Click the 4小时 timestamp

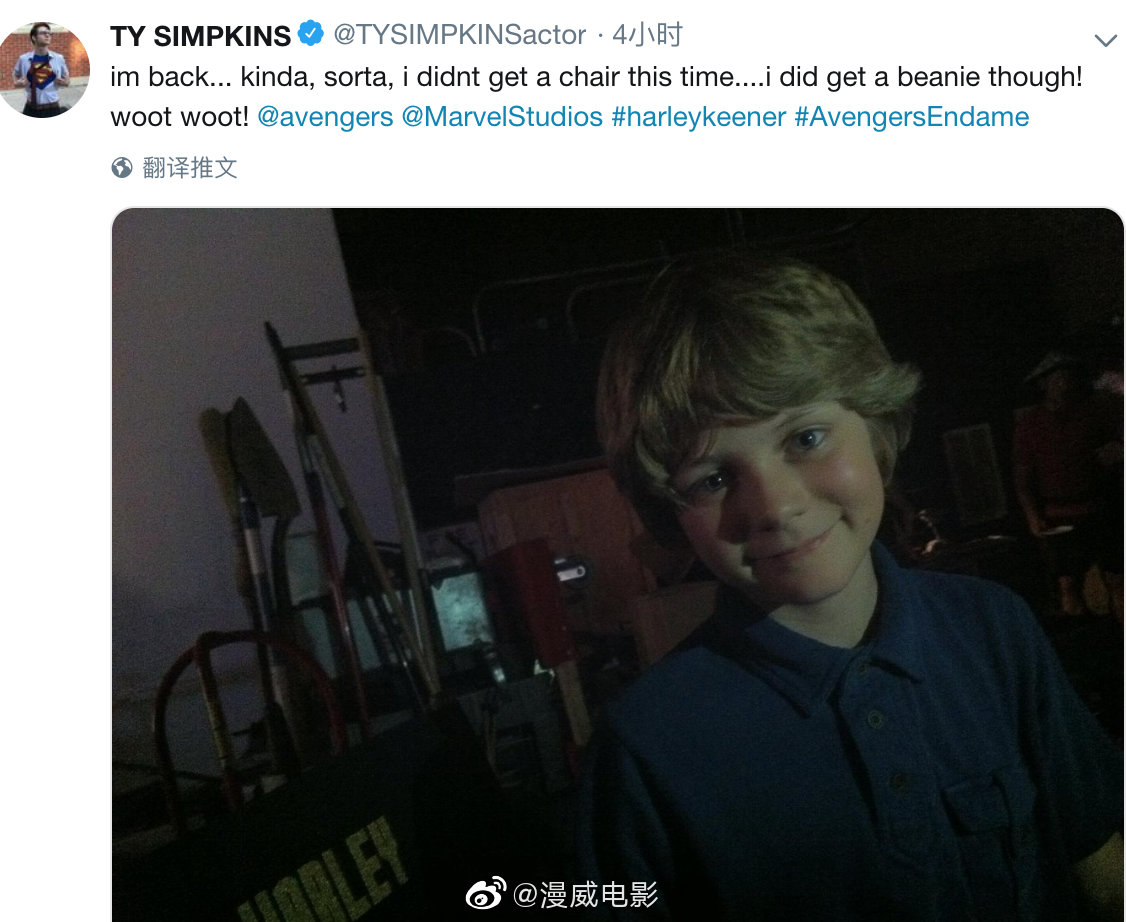(x=647, y=34)
